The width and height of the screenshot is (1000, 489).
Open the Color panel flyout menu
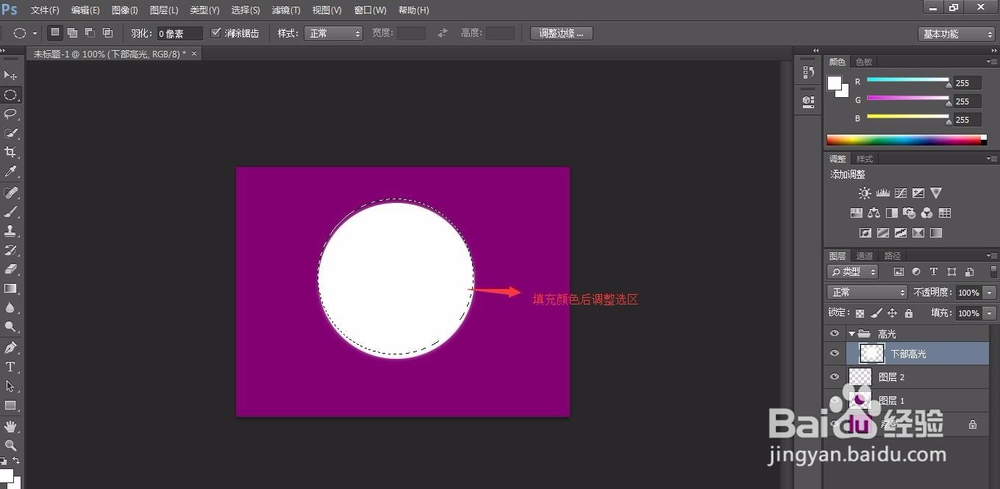tap(990, 62)
